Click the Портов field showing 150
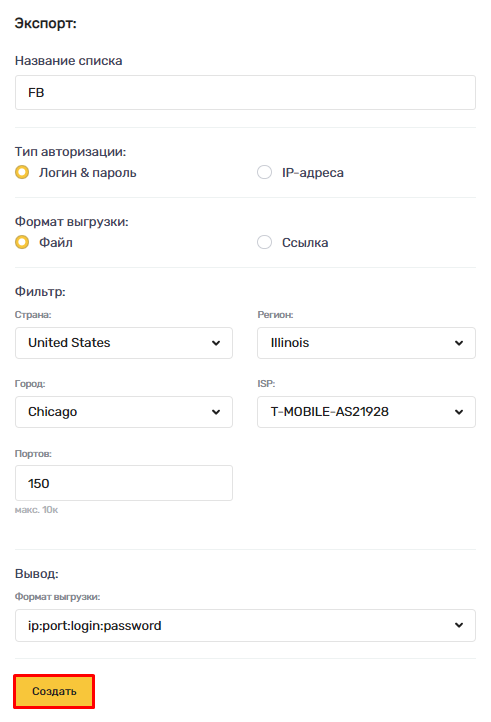The width and height of the screenshot is (491, 722). click(x=124, y=483)
